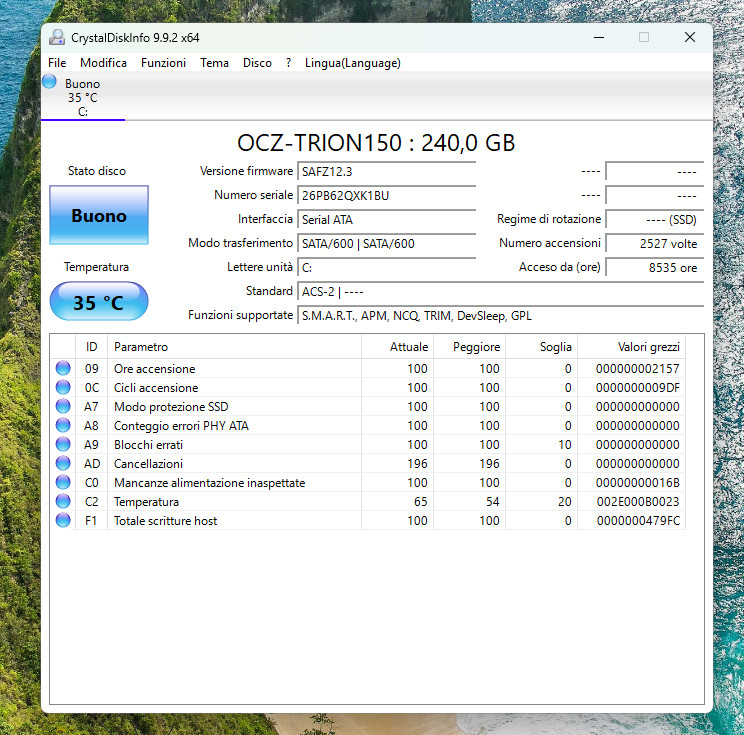Select the Cicli accensione parameter text
This screenshot has height=735, width=744.
pos(156,388)
